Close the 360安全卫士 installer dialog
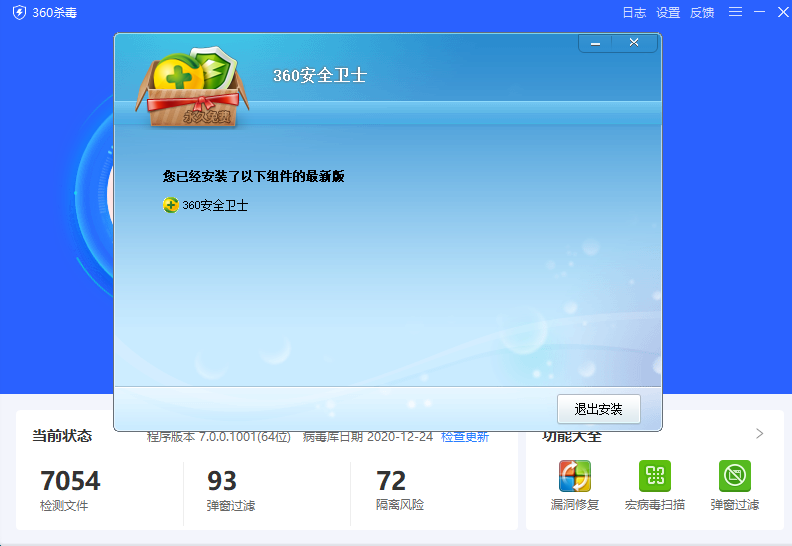This screenshot has width=792, height=546. [x=634, y=43]
